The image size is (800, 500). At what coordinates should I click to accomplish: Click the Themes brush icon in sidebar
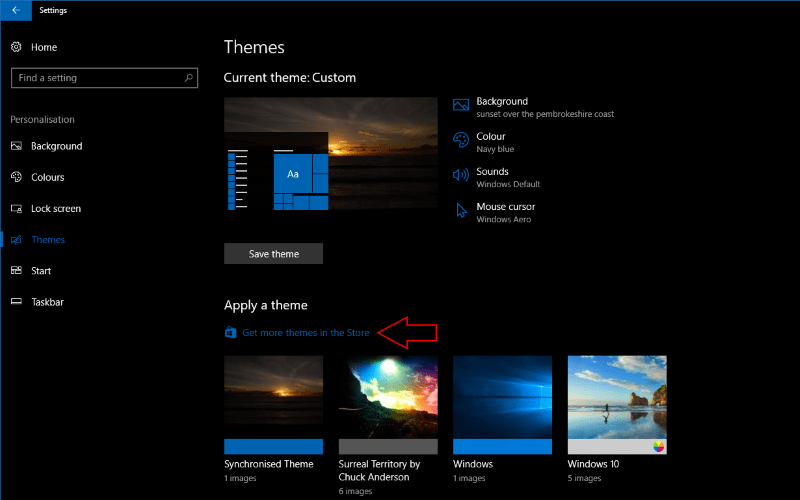pyautogui.click(x=16, y=239)
